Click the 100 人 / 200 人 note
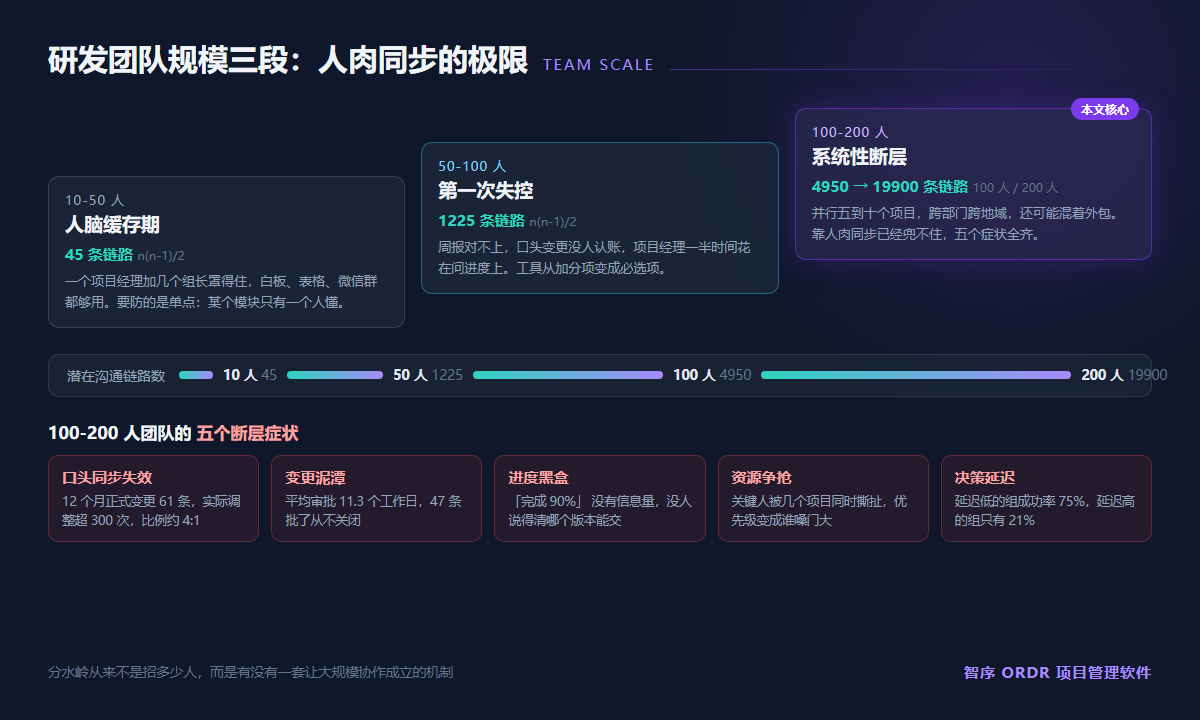The image size is (1200, 720). pyautogui.click(x=1015, y=188)
